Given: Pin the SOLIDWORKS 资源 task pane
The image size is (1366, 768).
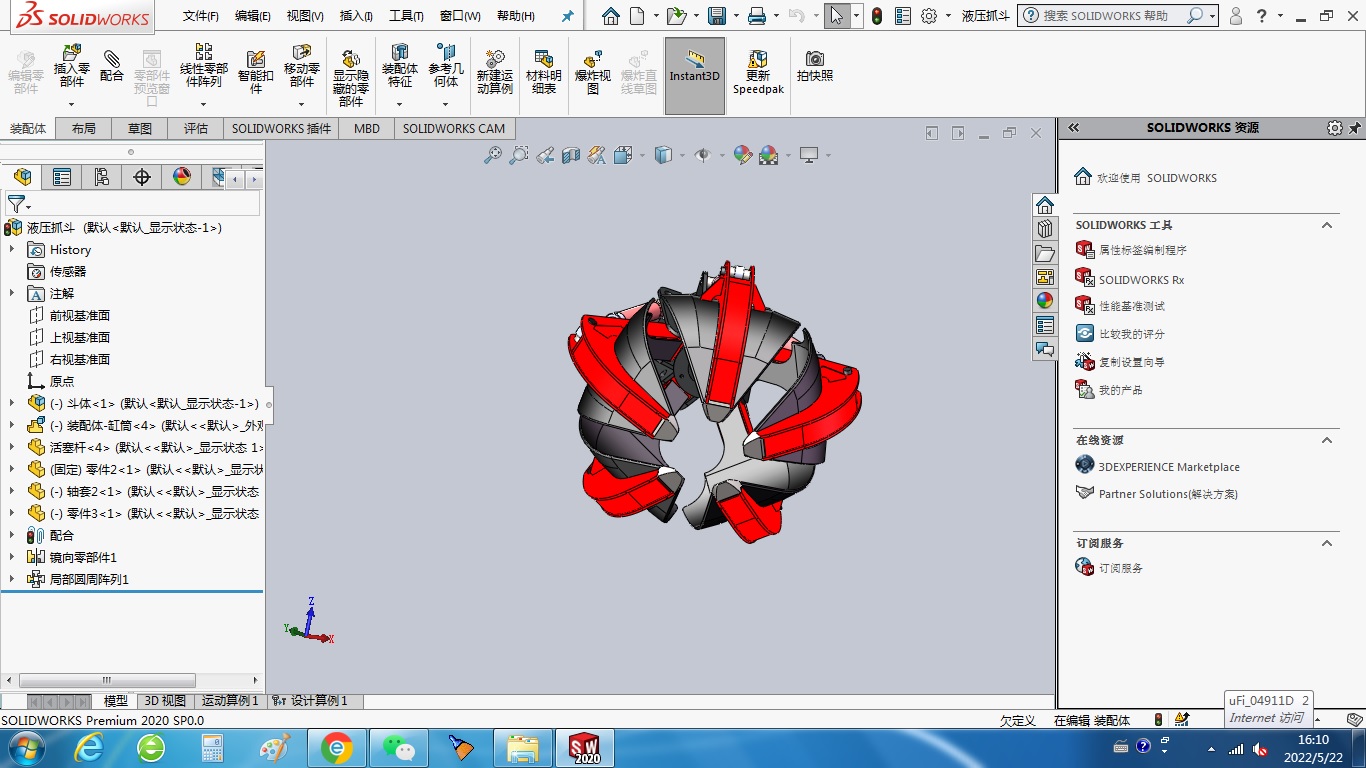Looking at the screenshot, I should coord(1355,128).
